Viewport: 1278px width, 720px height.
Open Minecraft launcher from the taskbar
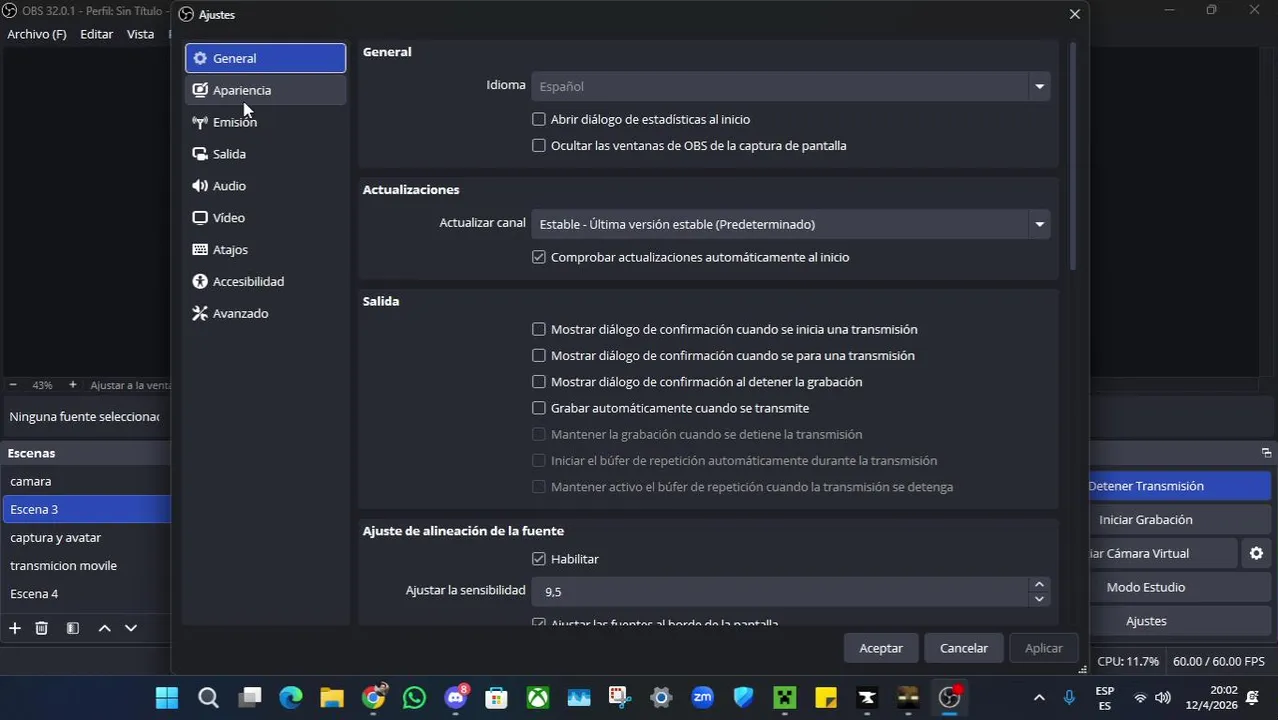click(x=785, y=697)
